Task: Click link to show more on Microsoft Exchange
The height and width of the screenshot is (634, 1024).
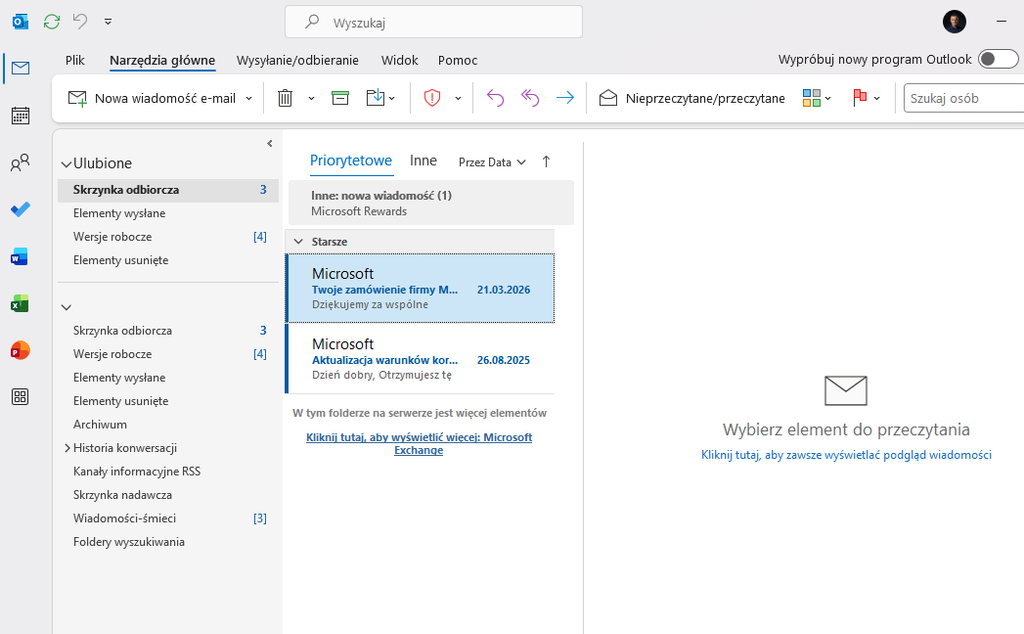Action: tap(419, 443)
